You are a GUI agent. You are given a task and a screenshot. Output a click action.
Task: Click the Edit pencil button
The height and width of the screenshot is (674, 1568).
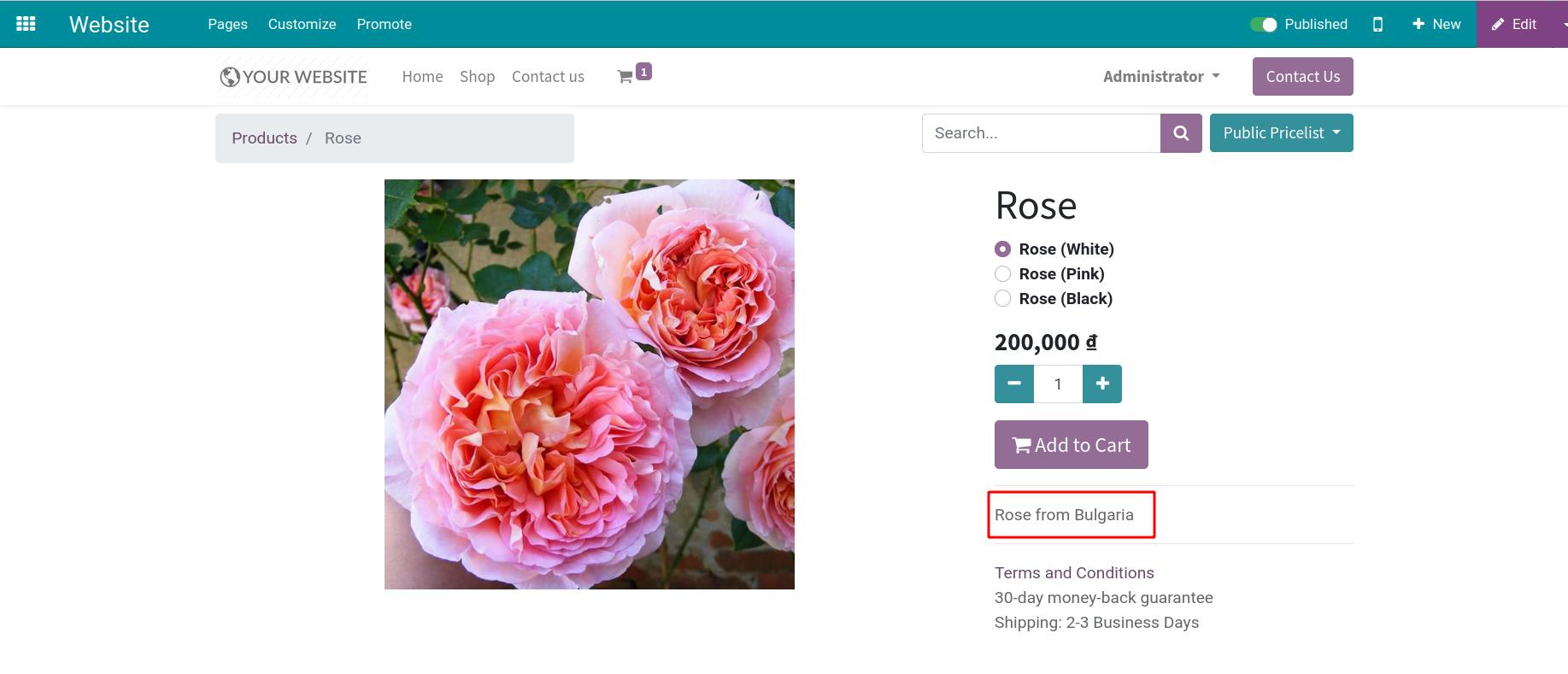(1512, 24)
